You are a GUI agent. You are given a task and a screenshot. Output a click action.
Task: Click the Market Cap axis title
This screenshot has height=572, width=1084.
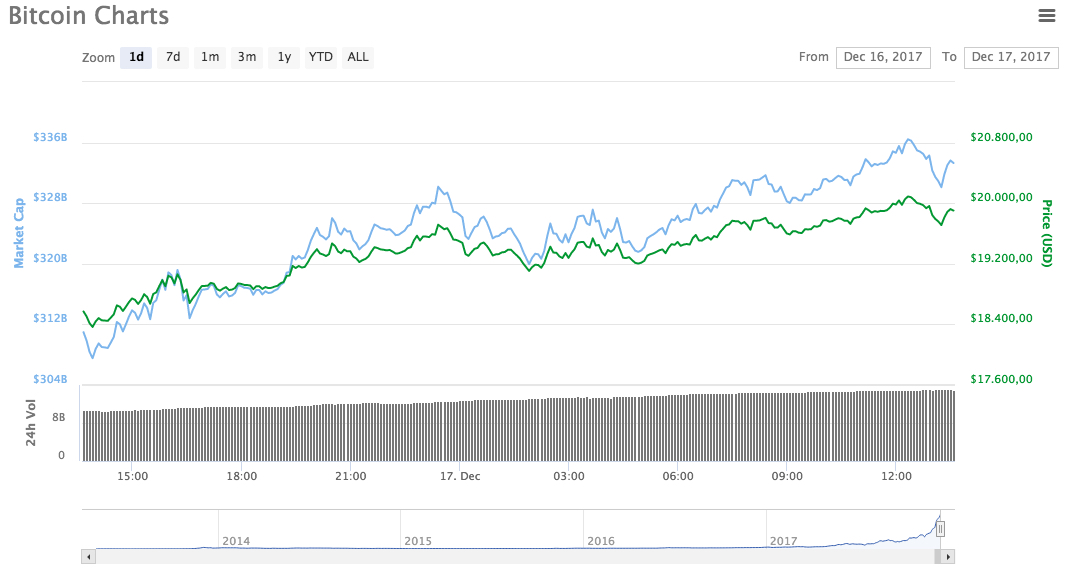pyautogui.click(x=18, y=233)
